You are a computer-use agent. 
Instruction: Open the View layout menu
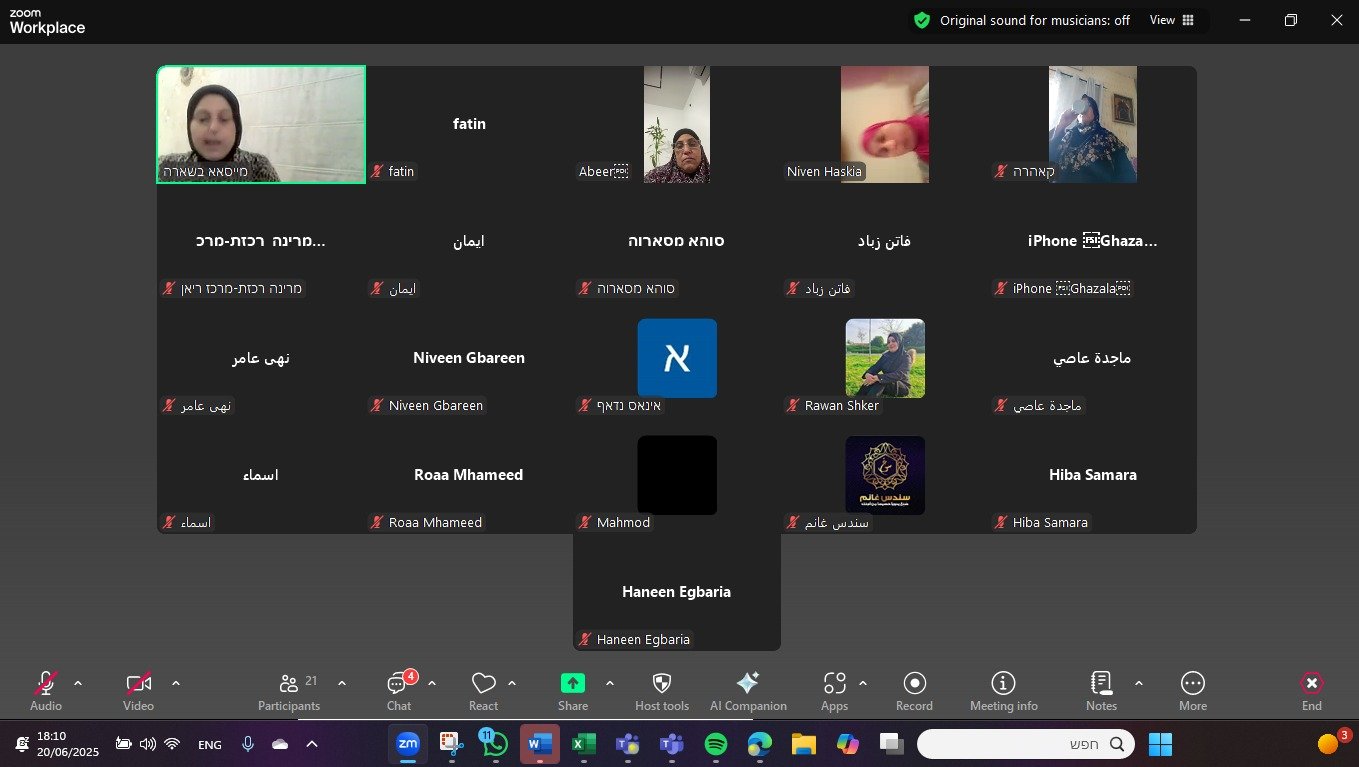click(1172, 20)
